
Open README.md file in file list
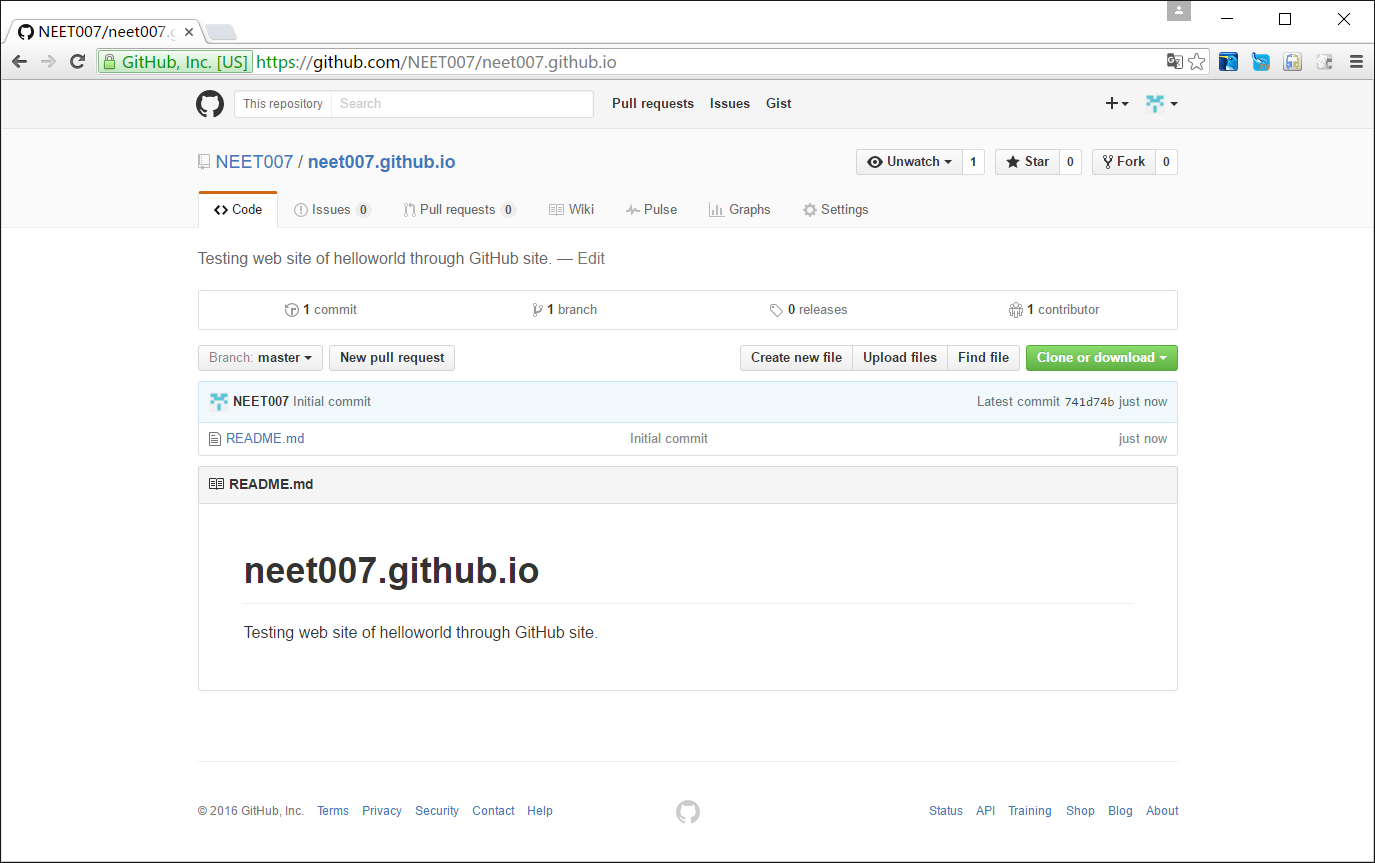click(265, 439)
